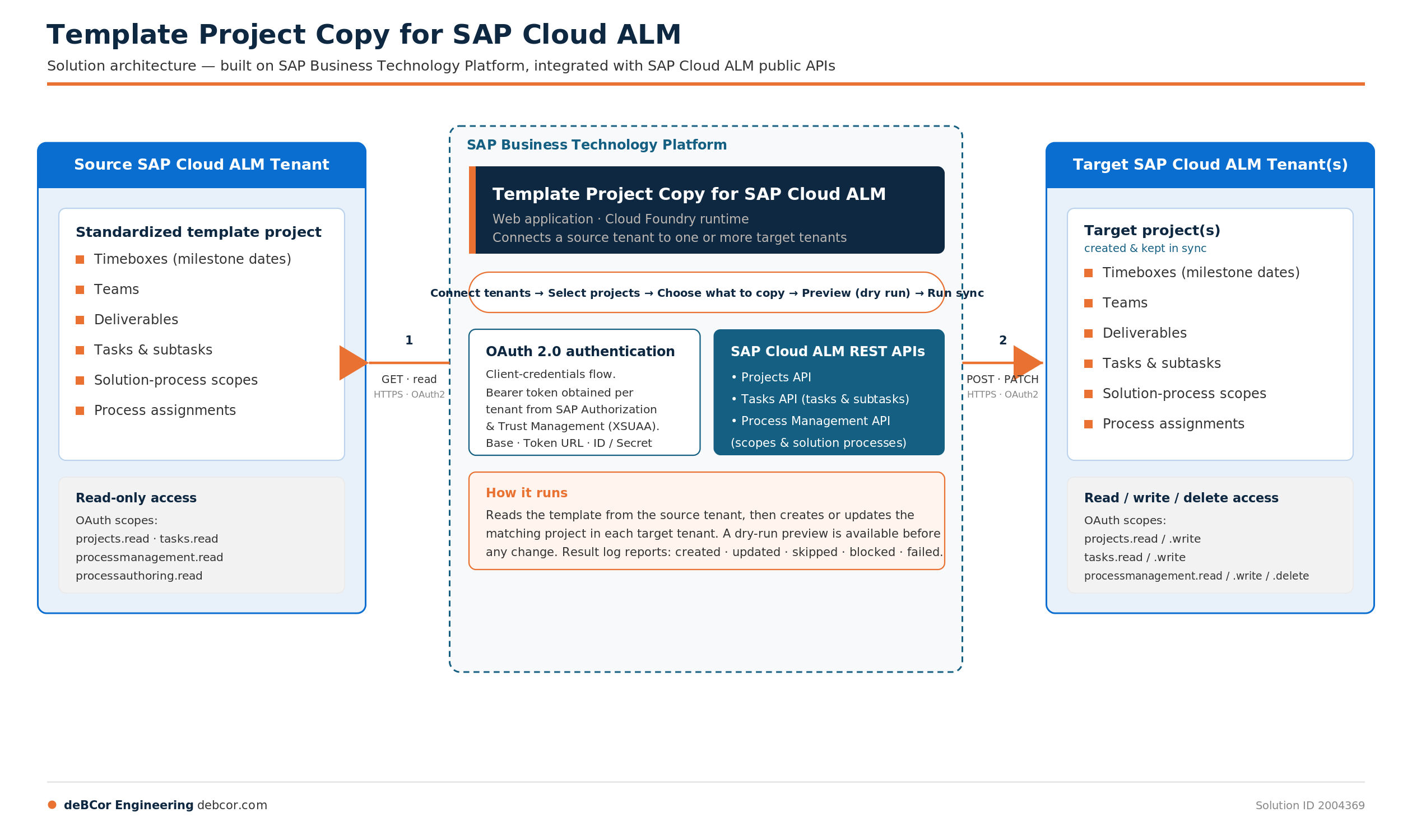Click "Process assignments" in the source tenant

(x=165, y=410)
